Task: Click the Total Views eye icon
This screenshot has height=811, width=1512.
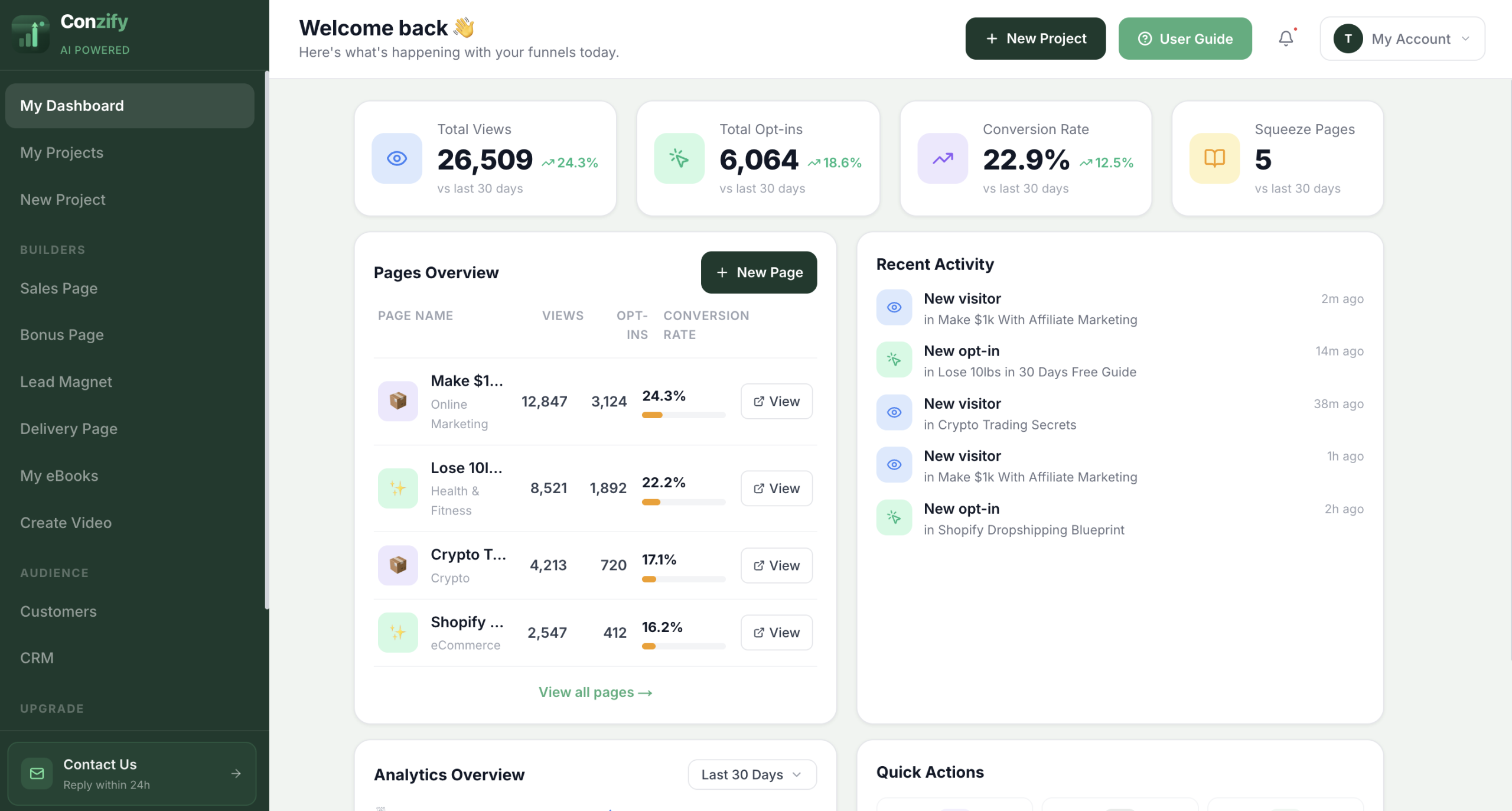Action: point(397,158)
